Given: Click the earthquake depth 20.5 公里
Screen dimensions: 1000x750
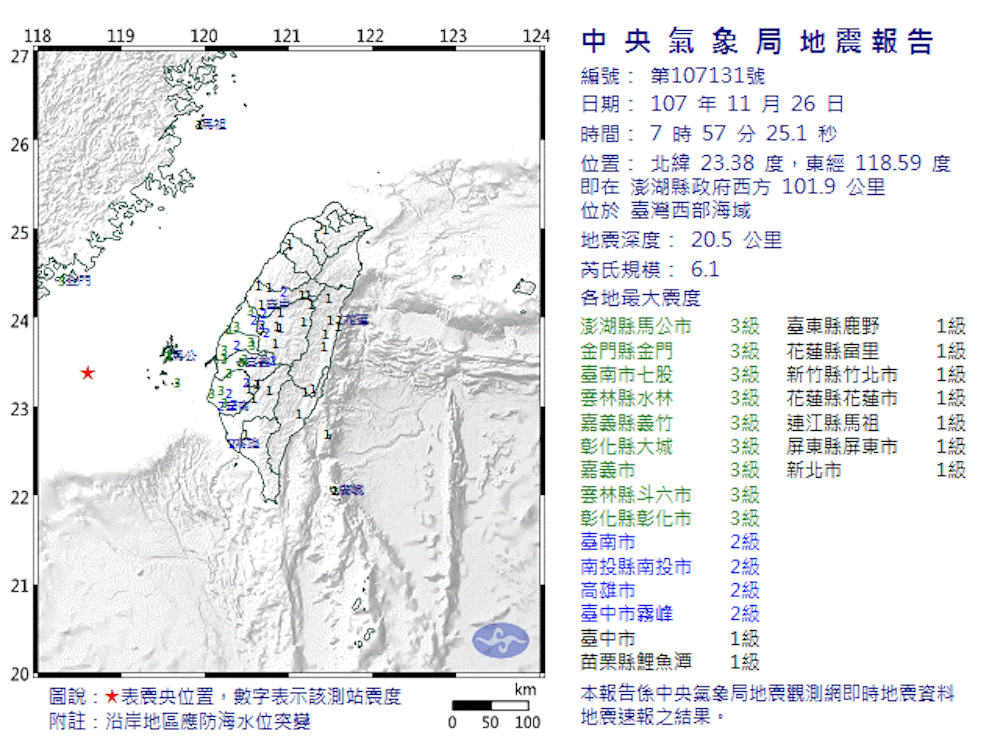Looking at the screenshot, I should pyautogui.click(x=736, y=240).
